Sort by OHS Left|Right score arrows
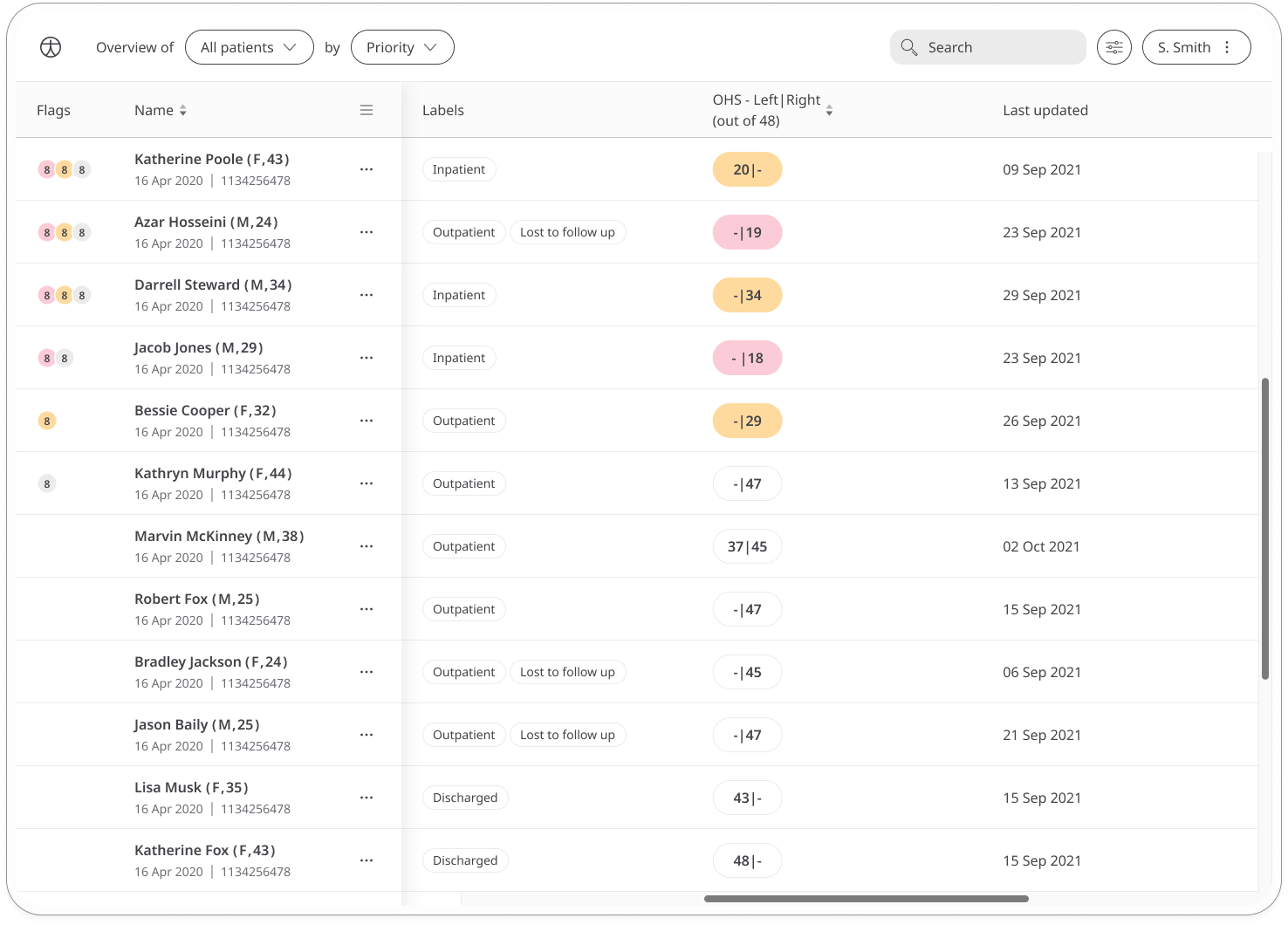 click(x=829, y=110)
